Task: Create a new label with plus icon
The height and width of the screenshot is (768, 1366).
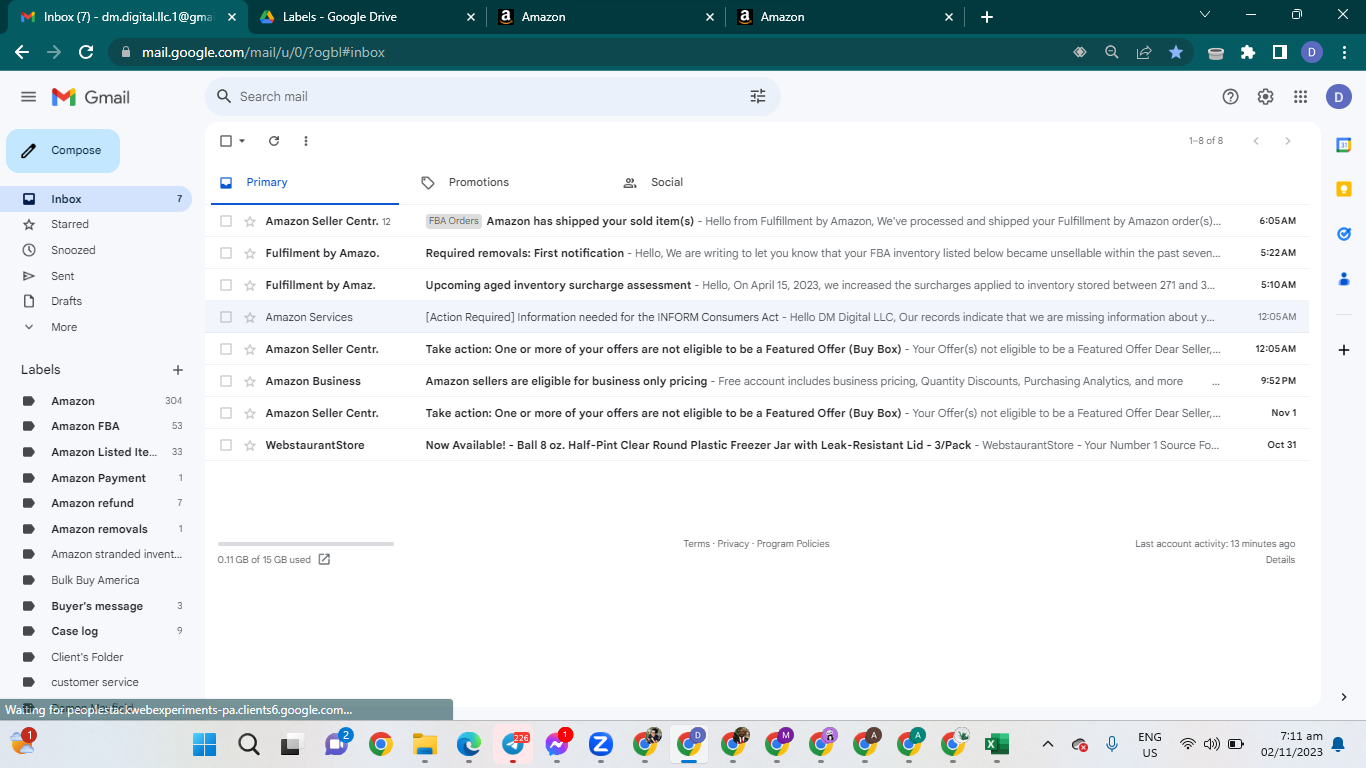Action: point(178,370)
